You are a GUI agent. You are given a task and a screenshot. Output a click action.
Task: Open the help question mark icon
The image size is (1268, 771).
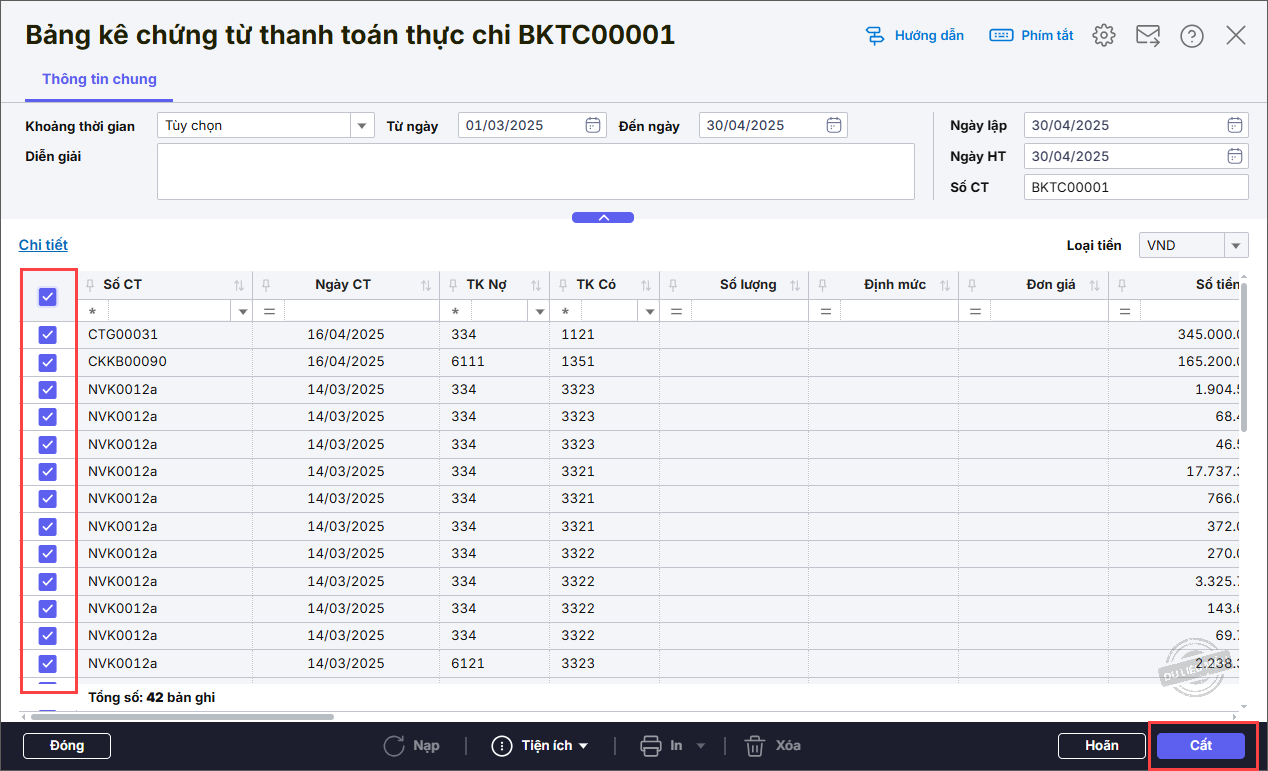click(x=1191, y=36)
